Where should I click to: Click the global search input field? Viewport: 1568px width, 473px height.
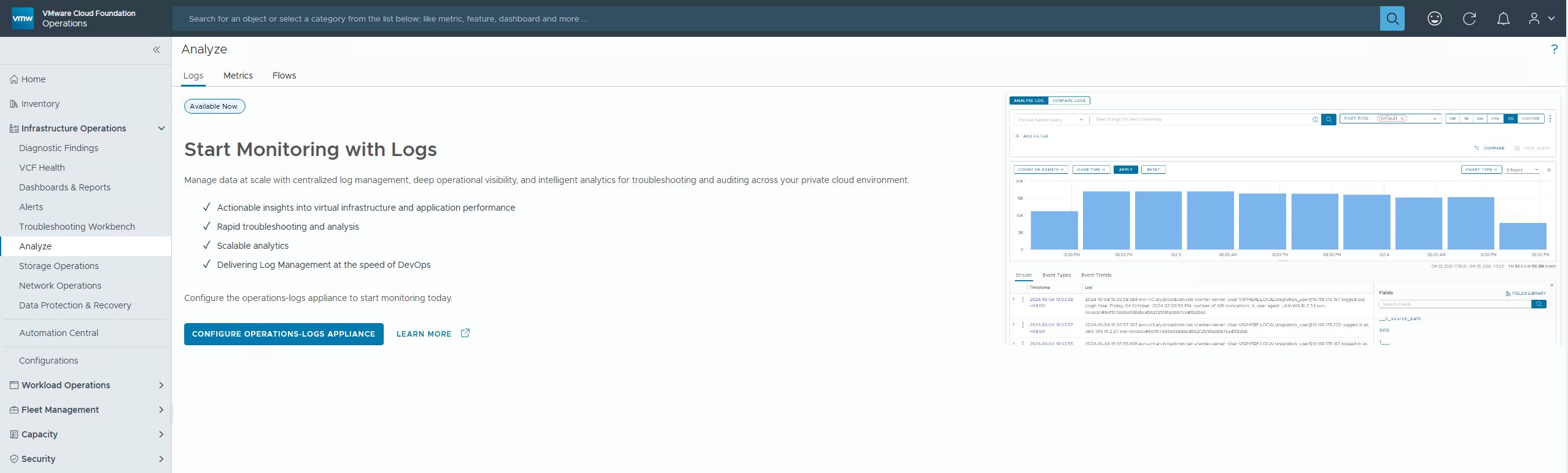click(x=775, y=19)
